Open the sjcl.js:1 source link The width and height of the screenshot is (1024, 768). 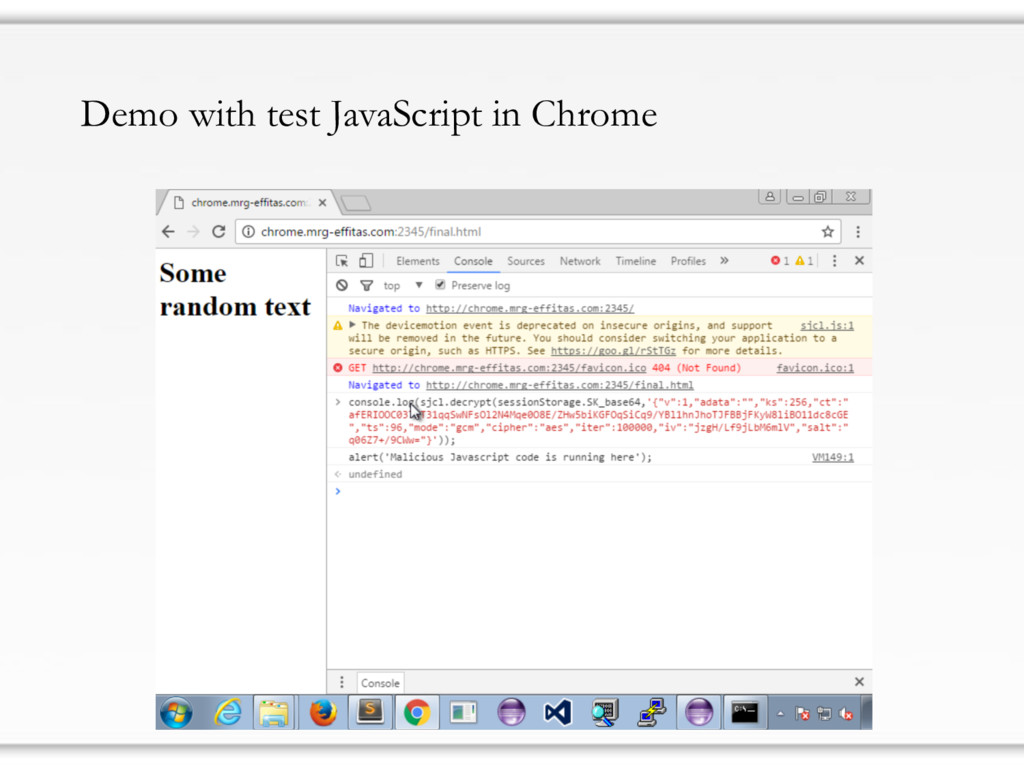[827, 325]
